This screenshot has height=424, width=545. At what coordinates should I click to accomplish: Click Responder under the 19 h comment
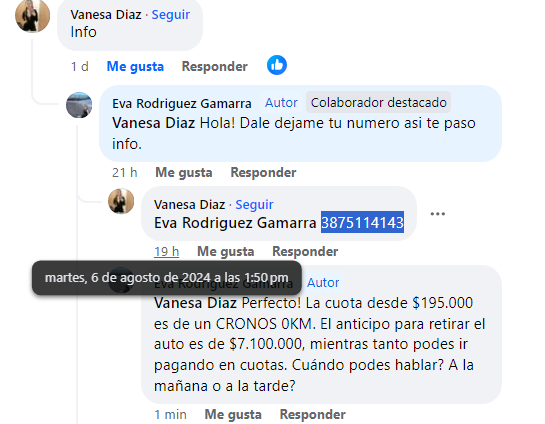(x=305, y=251)
